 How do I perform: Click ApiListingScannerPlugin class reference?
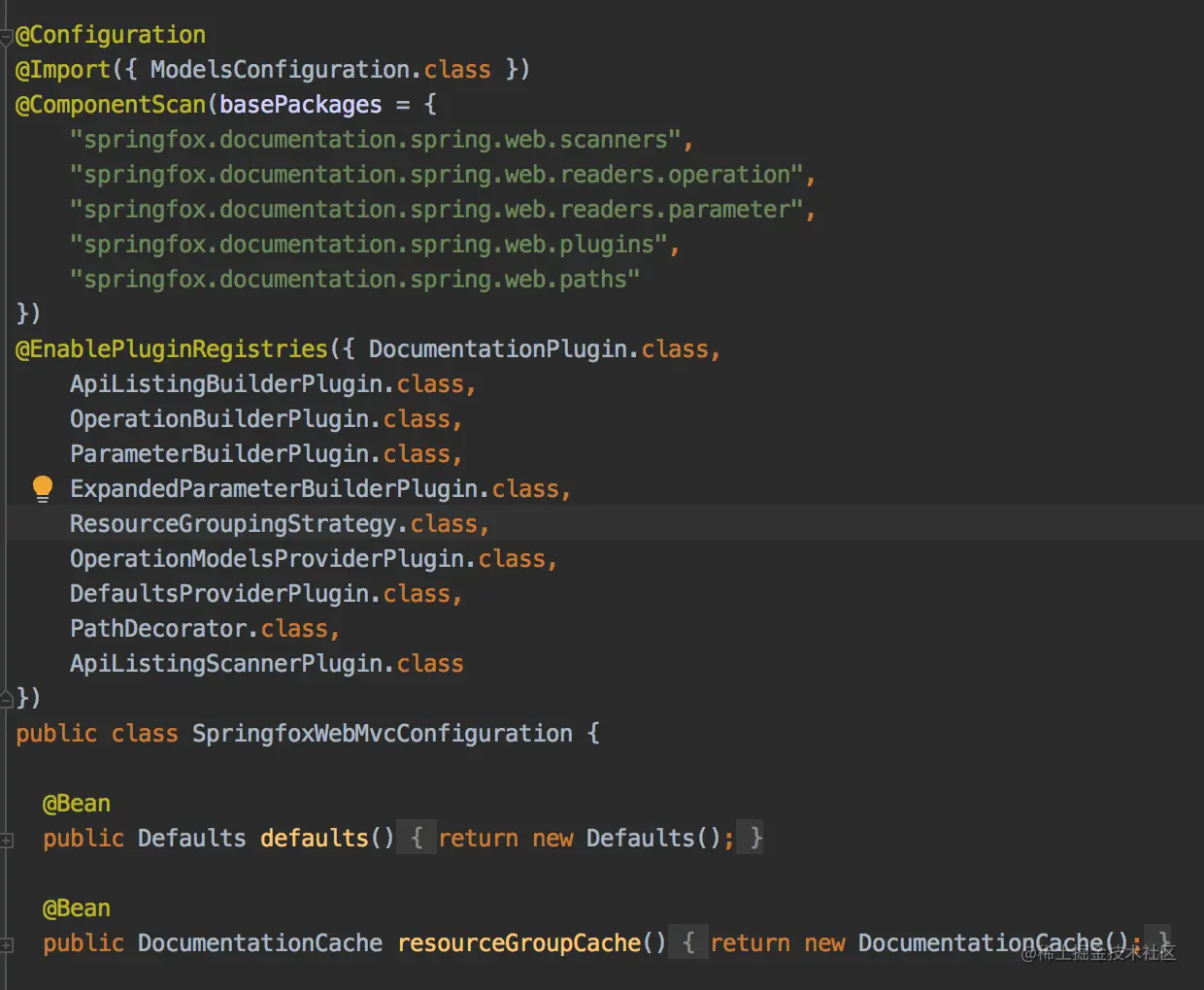tap(225, 664)
